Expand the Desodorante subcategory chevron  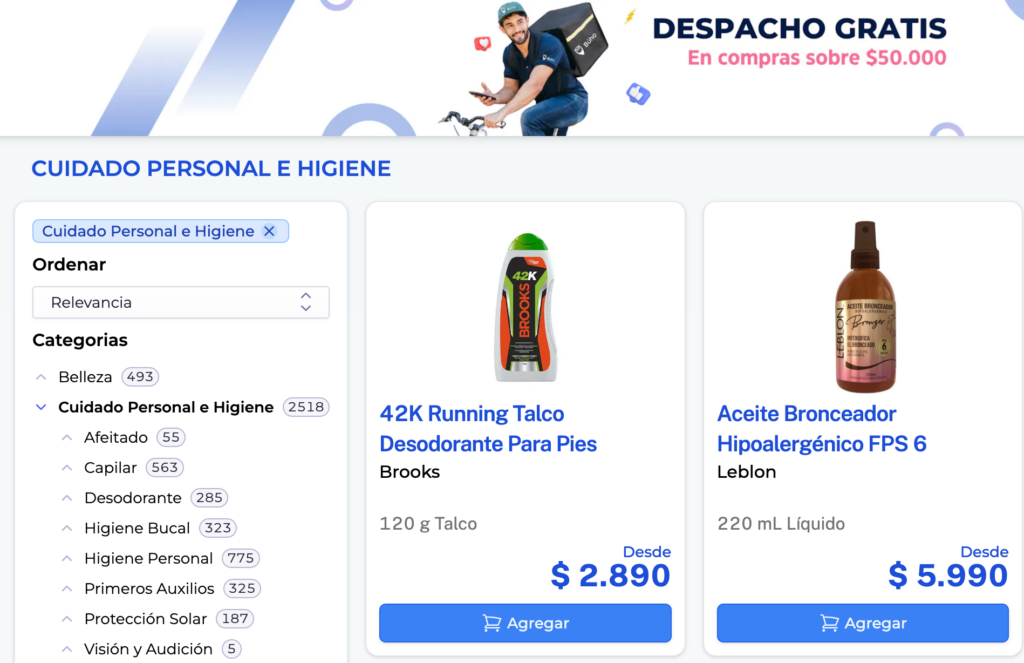click(67, 498)
